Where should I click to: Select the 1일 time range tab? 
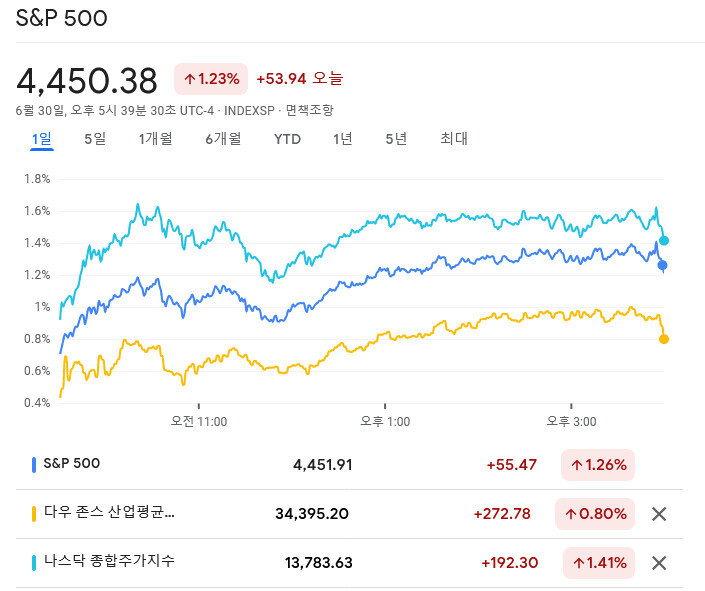(42, 139)
